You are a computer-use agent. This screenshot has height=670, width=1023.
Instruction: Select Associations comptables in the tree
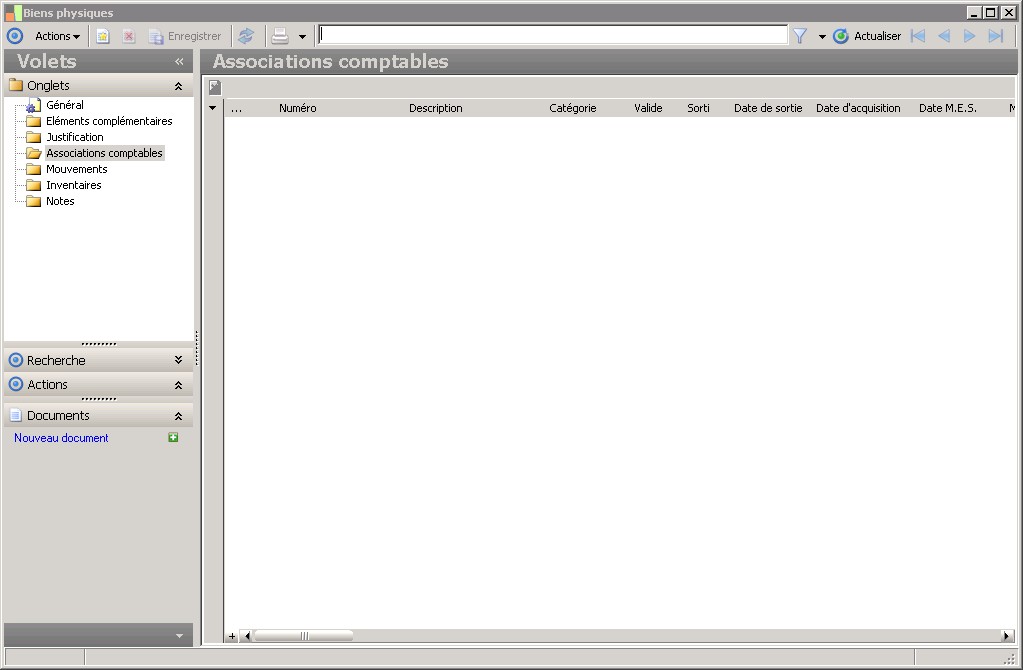pos(104,153)
